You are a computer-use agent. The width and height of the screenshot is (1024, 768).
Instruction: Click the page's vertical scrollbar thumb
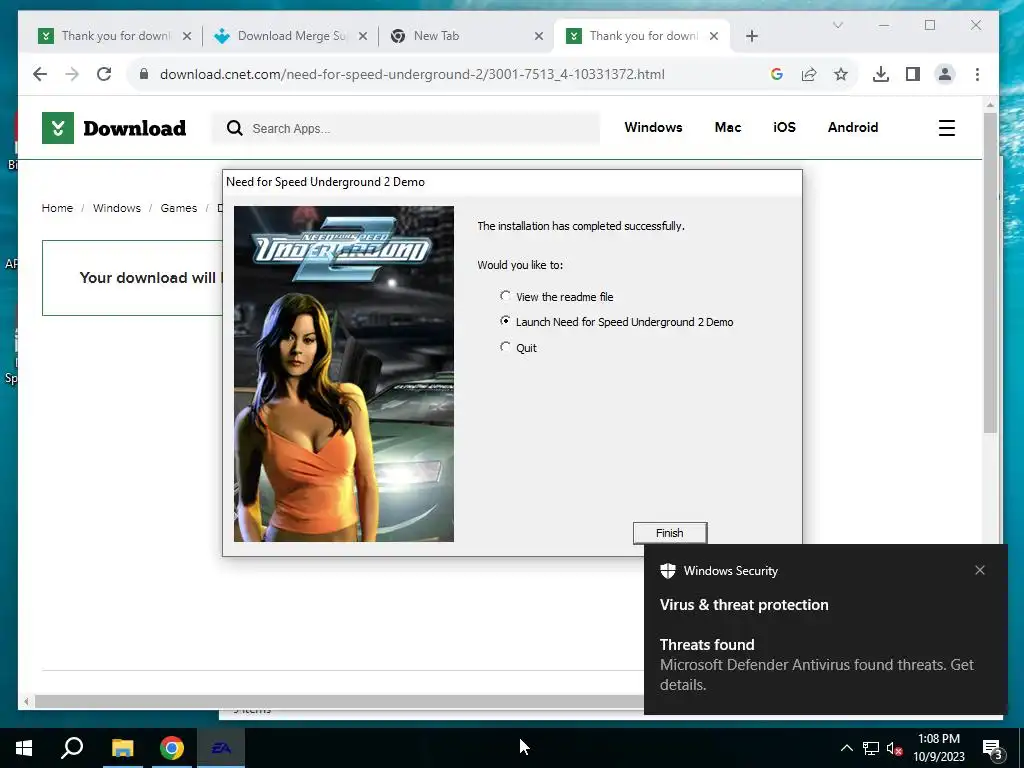[x=990, y=272]
